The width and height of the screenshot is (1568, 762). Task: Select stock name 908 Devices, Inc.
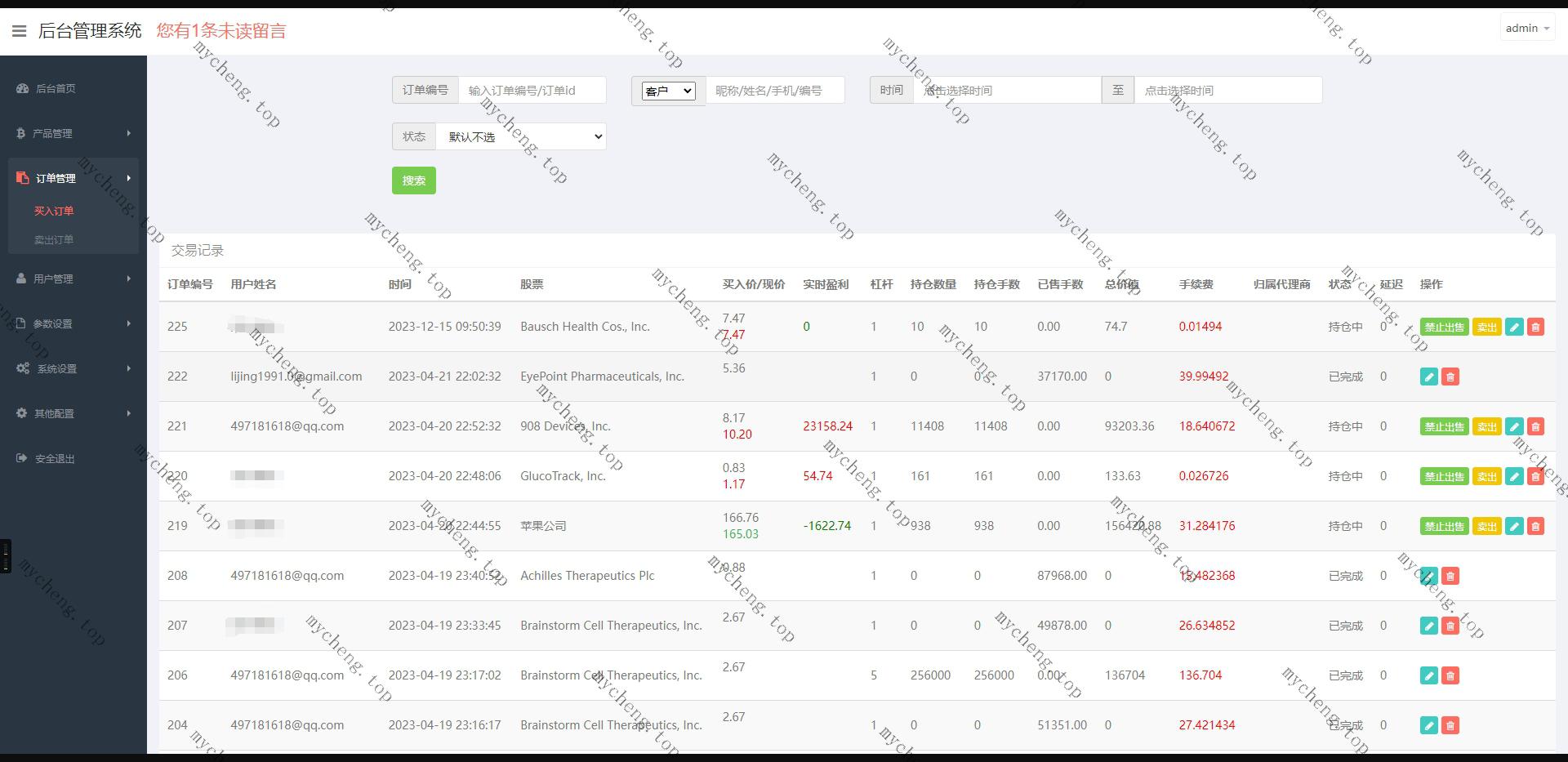pos(565,426)
